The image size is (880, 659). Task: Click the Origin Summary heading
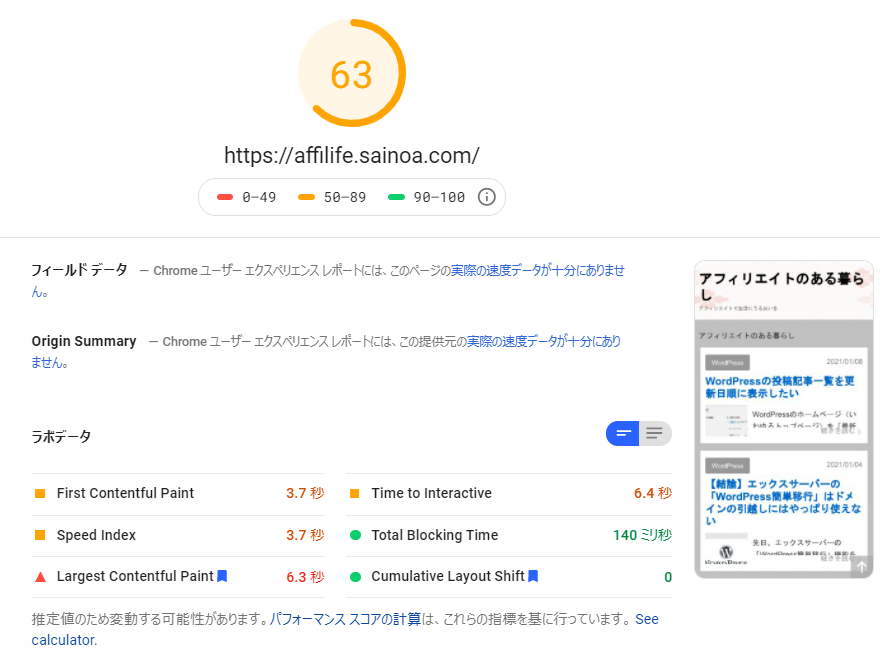coord(84,341)
